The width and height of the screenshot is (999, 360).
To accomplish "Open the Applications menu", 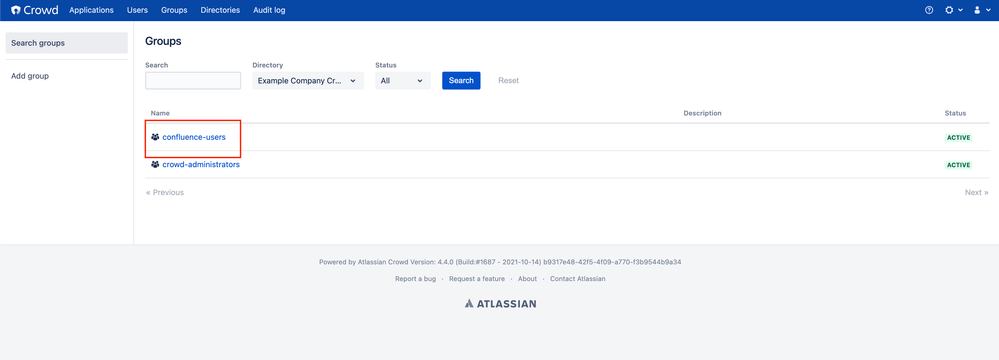I will pos(91,10).
